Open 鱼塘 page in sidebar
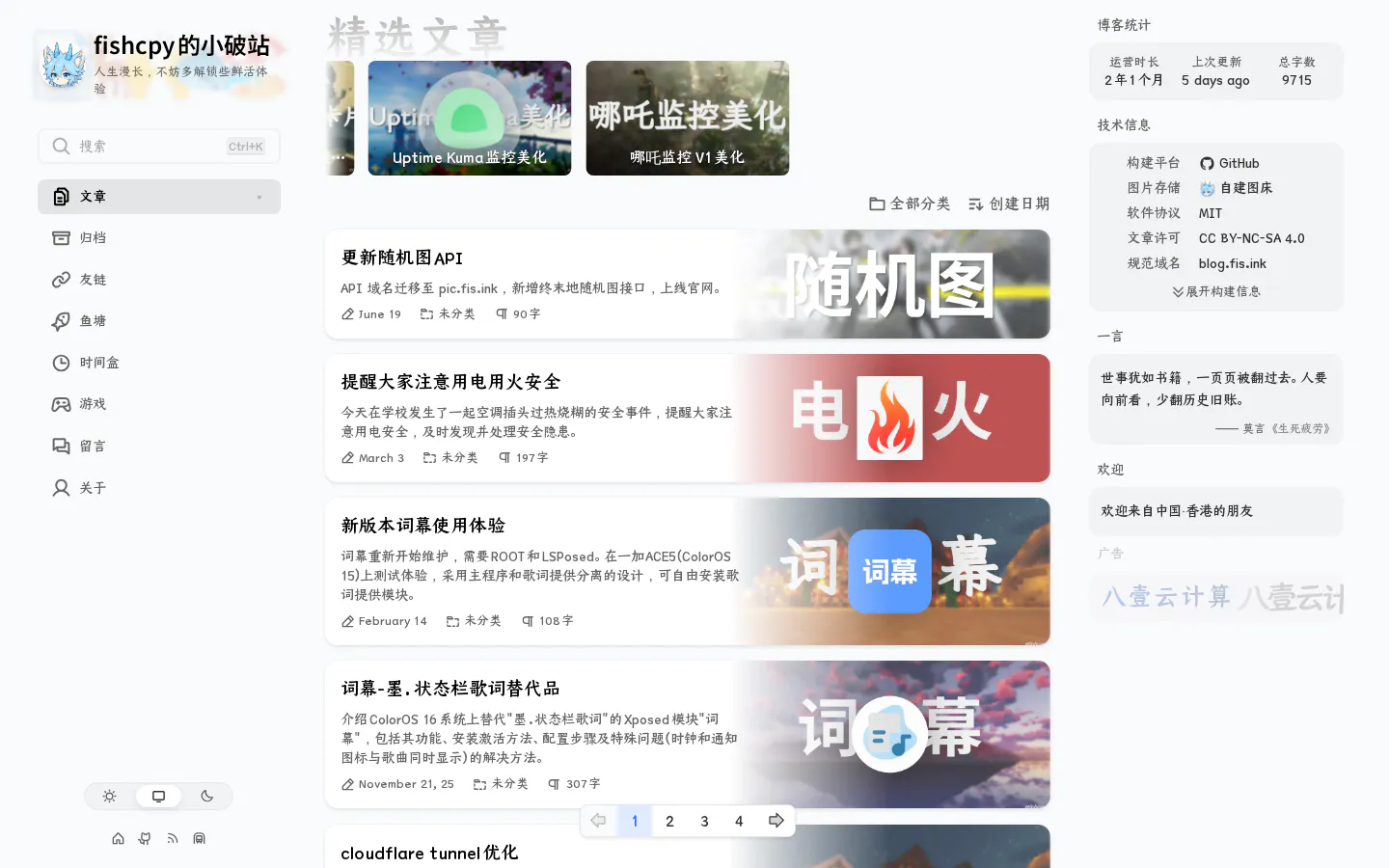This screenshot has height=868, width=1389. coord(159,321)
